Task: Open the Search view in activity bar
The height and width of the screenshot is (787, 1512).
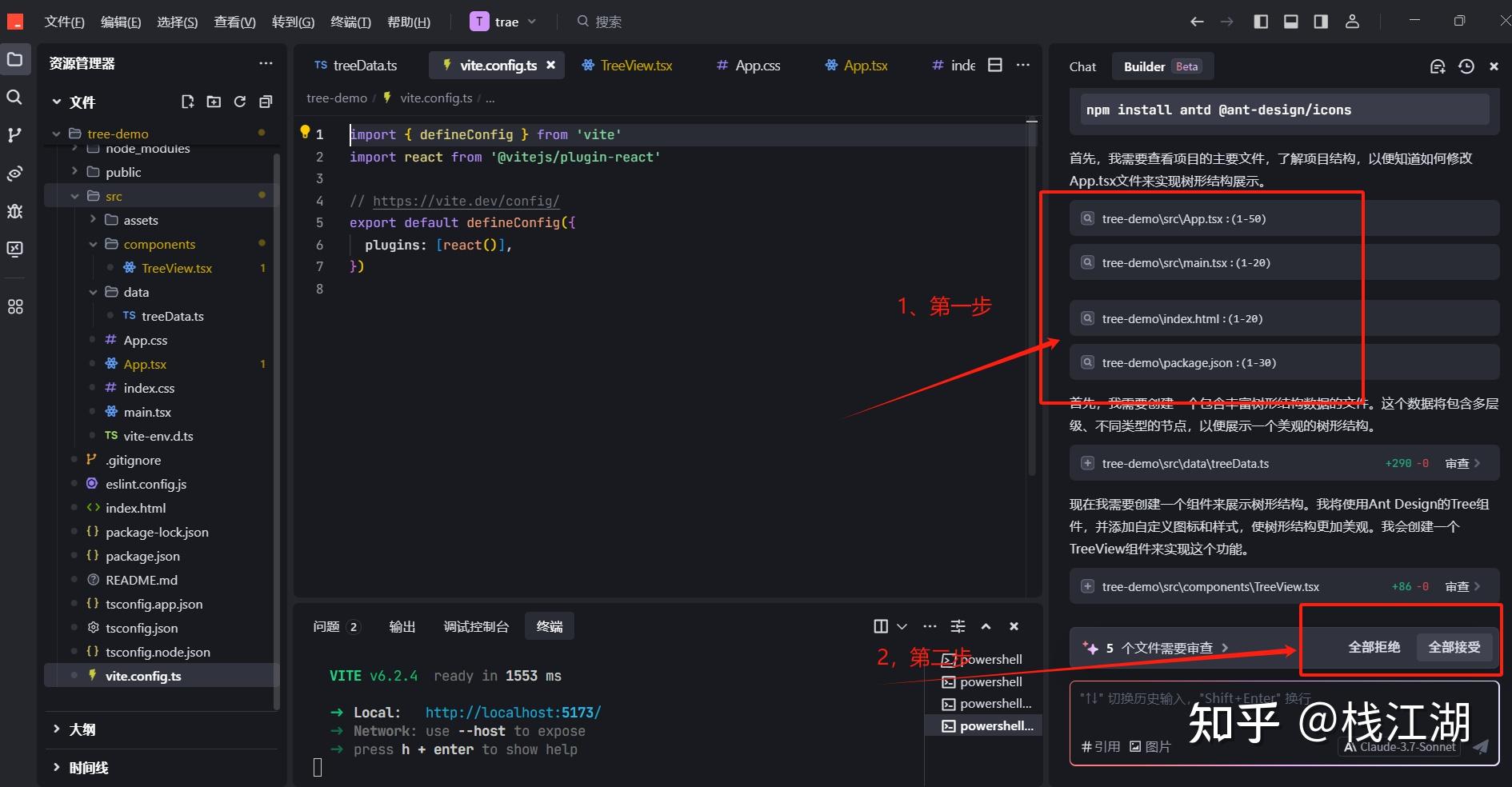Action: (14, 98)
